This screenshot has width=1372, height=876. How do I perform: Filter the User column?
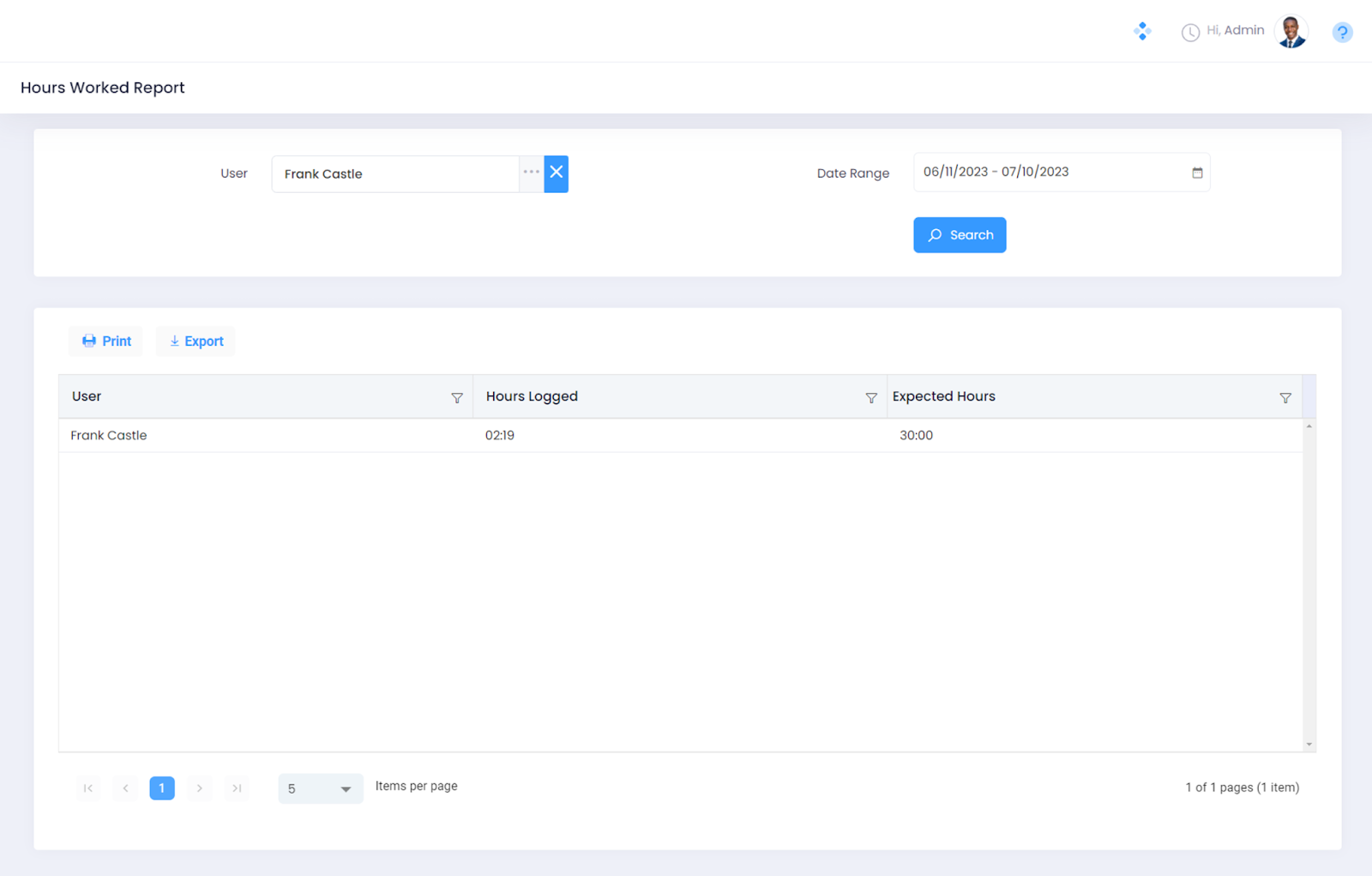click(x=457, y=398)
